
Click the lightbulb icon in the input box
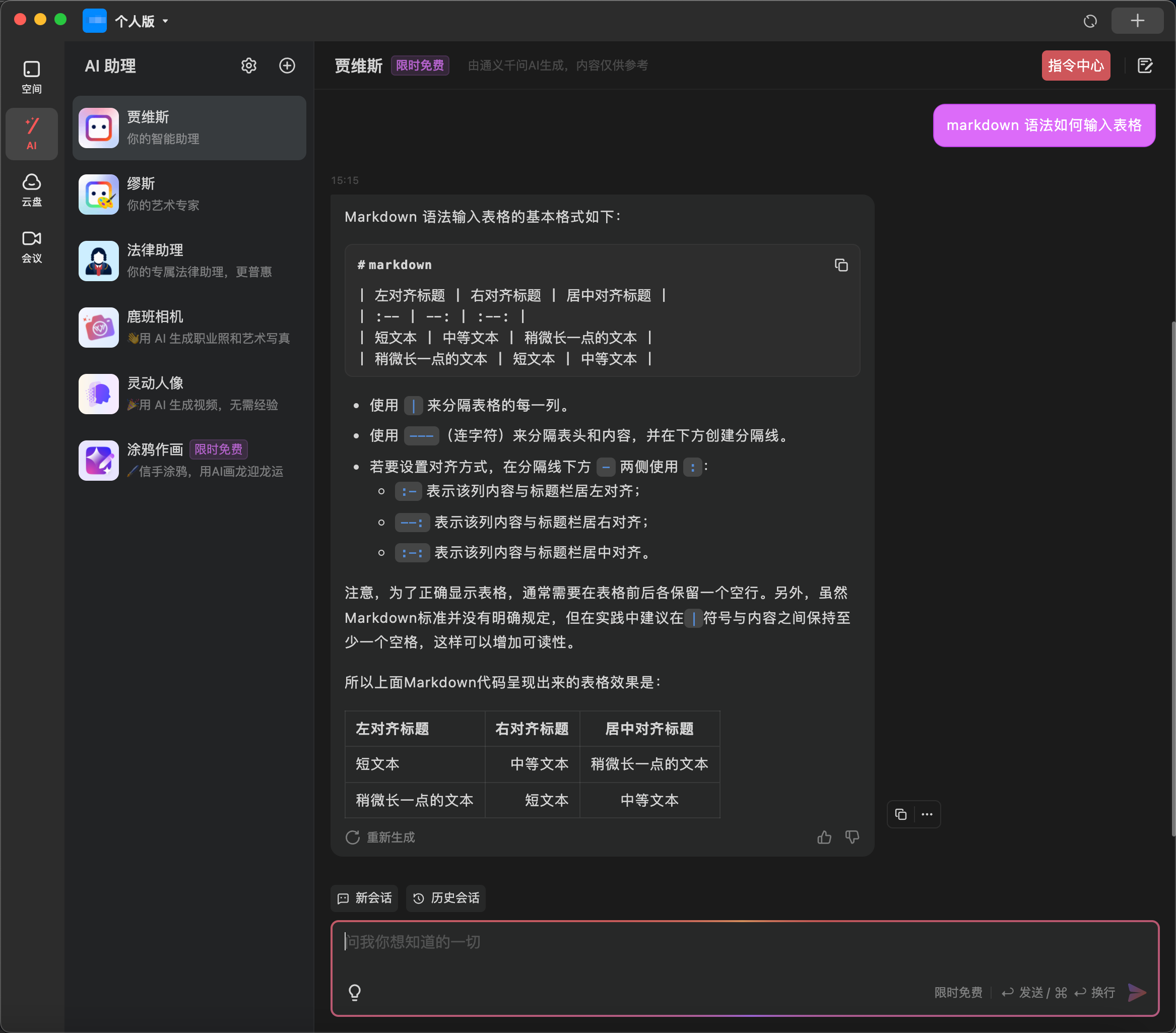click(x=354, y=992)
